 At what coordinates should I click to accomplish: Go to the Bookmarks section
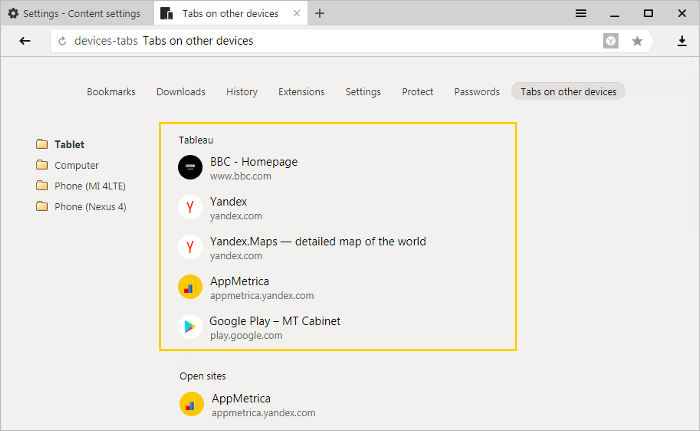click(111, 92)
